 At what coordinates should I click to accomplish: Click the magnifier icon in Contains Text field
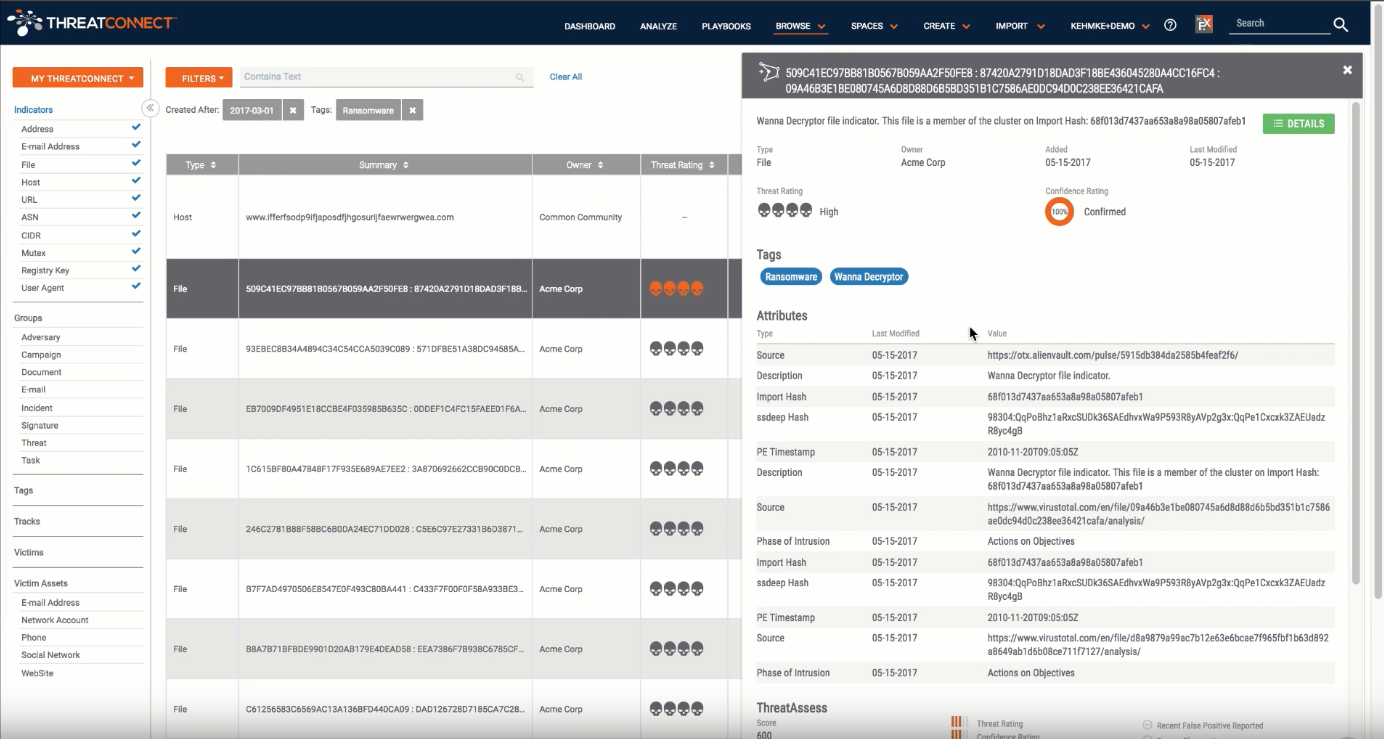520,77
